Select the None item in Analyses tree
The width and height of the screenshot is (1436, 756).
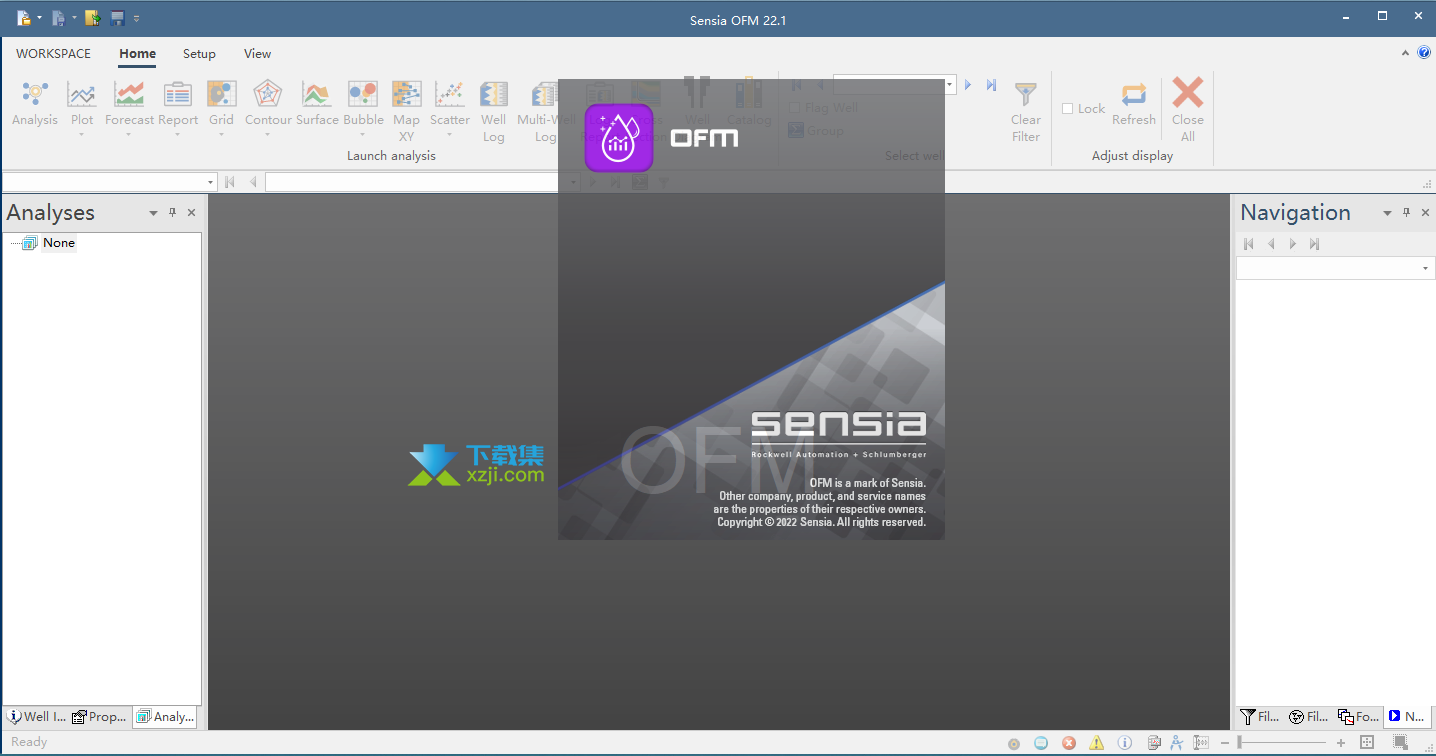59,243
